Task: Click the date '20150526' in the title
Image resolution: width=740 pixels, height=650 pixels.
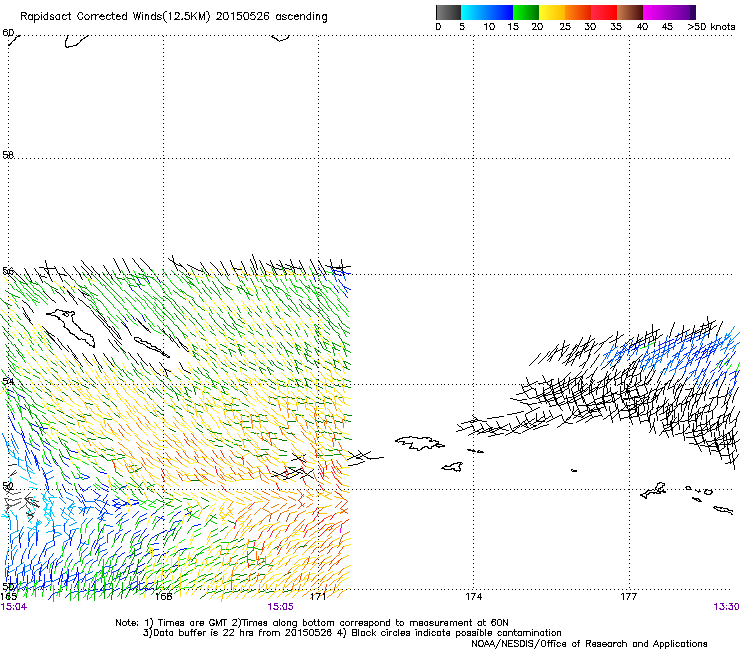Action: tap(242, 16)
